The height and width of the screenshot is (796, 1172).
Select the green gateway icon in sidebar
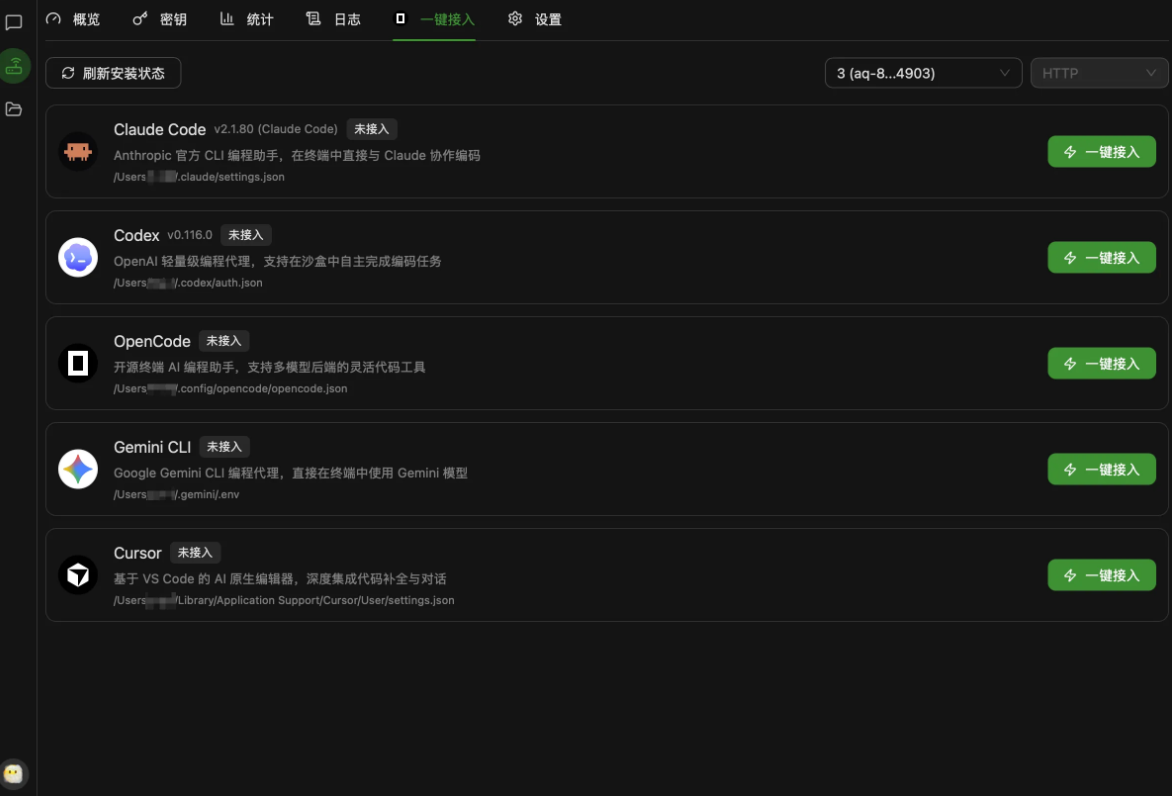tap(14, 66)
